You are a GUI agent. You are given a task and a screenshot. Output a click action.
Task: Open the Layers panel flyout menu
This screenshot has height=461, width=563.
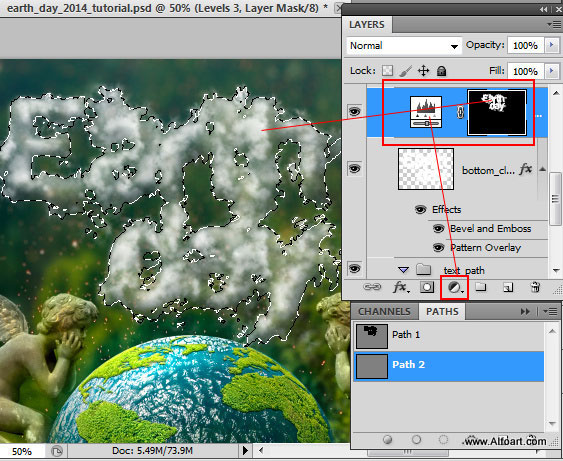click(554, 24)
